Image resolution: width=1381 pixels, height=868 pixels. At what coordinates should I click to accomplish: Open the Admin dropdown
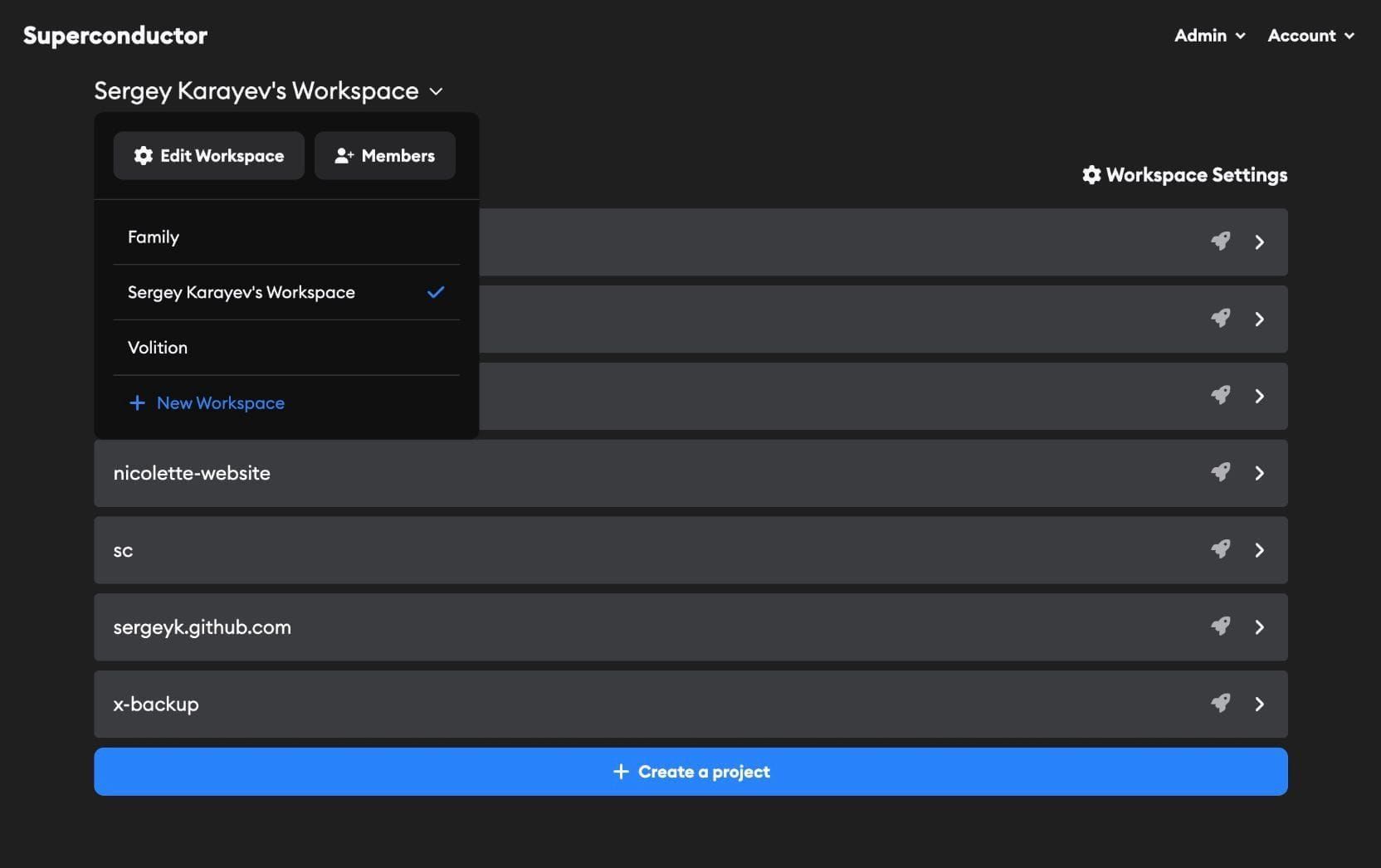click(x=1208, y=36)
